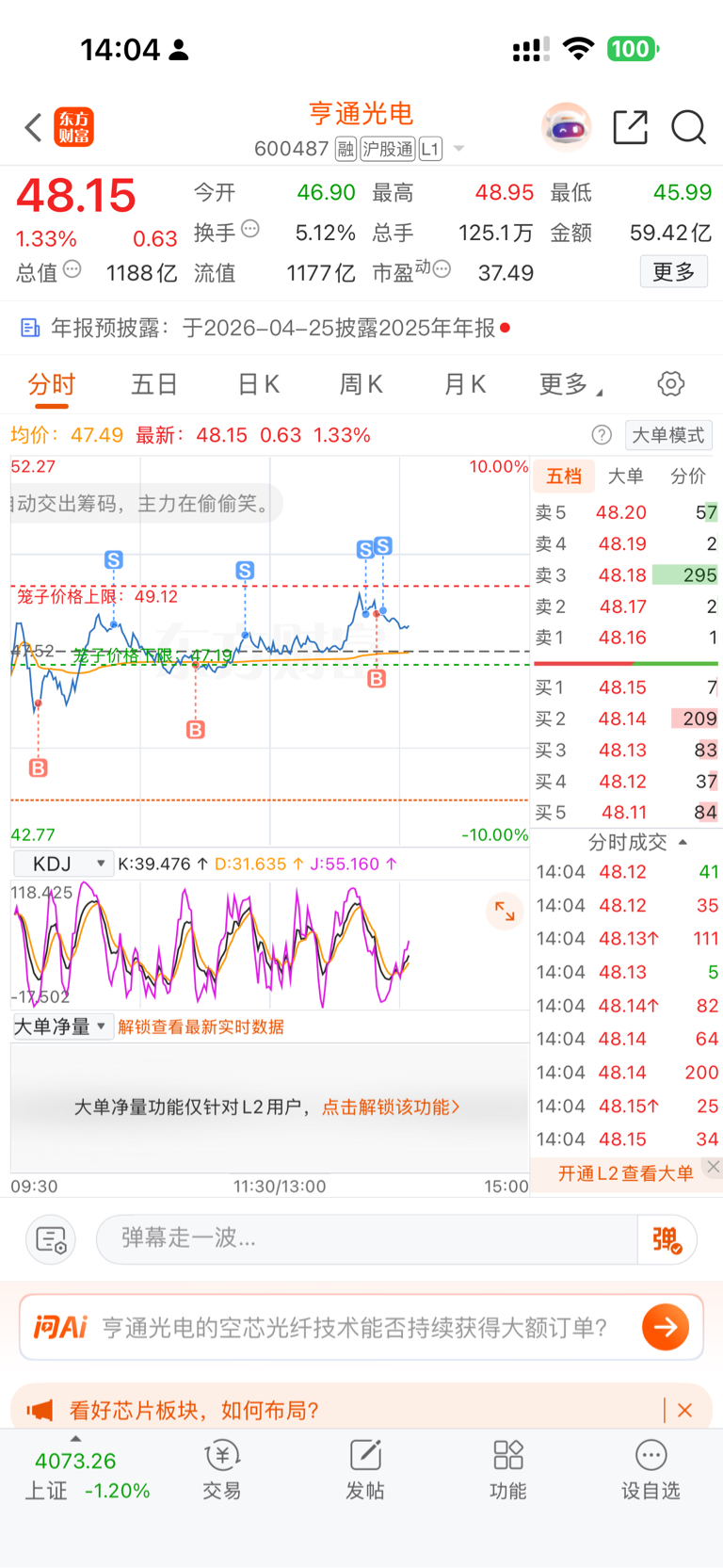The image size is (723, 1568).
Task: Tap the help question mark beside 大单模式
Action: tap(602, 435)
